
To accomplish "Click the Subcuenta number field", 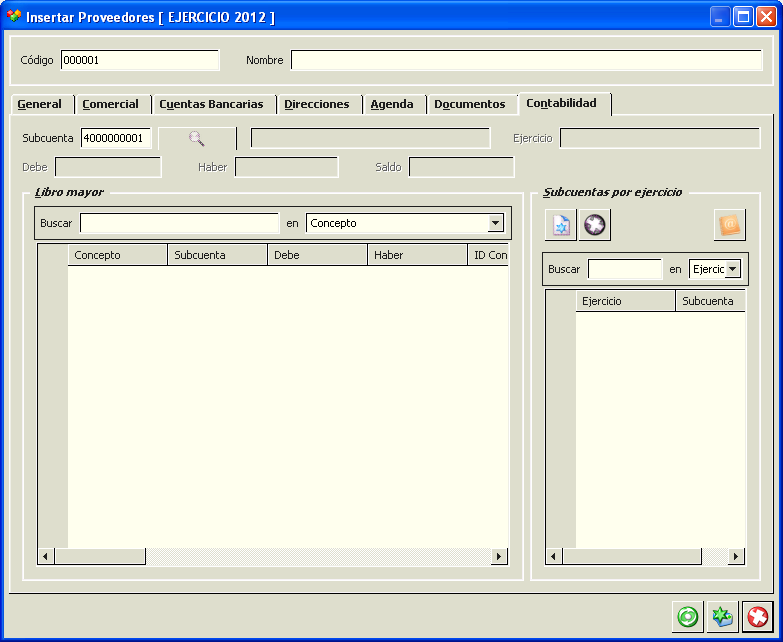I will pyautogui.click(x=116, y=138).
